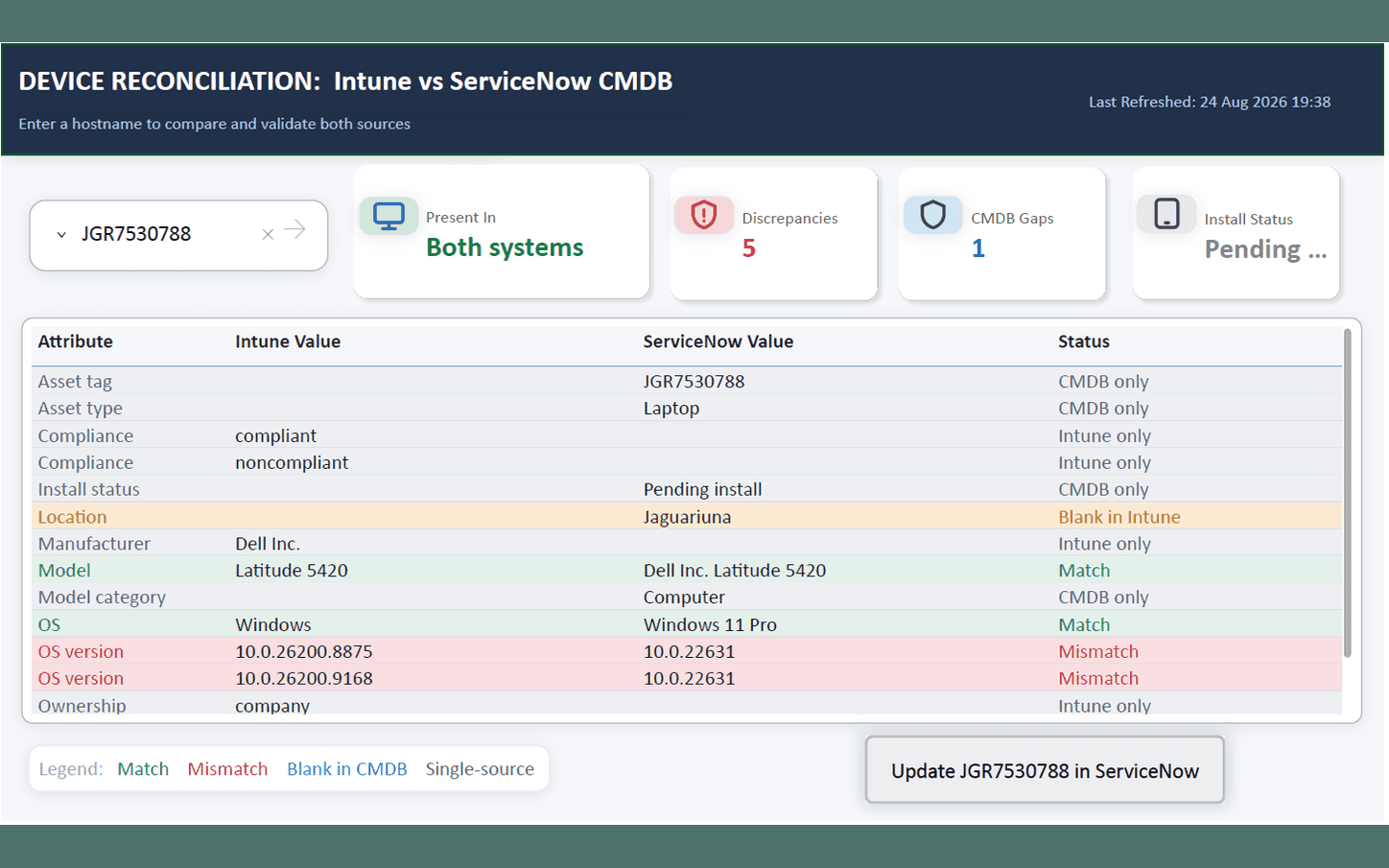
Task: Click Update JGR7530788 in ServiceNow button
Action: coord(1045,770)
